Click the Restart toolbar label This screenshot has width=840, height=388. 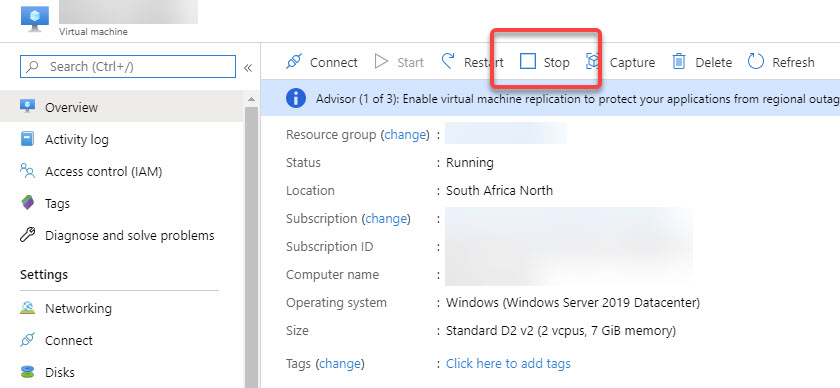[x=484, y=63]
